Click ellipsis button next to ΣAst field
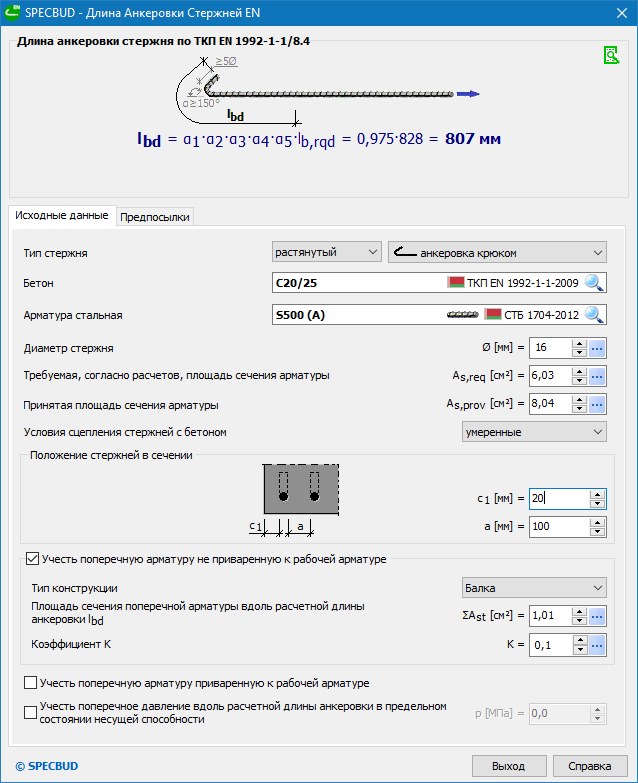 (x=598, y=616)
